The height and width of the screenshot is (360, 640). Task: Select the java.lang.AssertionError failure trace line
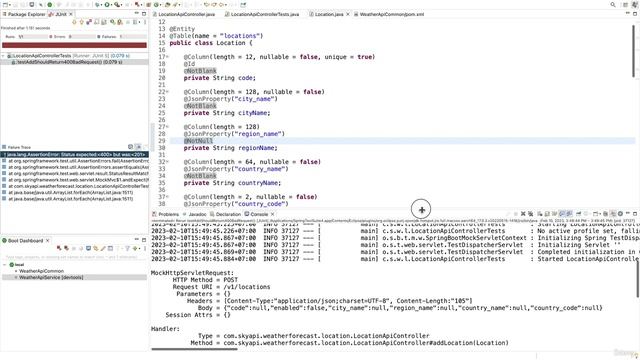pos(74,155)
